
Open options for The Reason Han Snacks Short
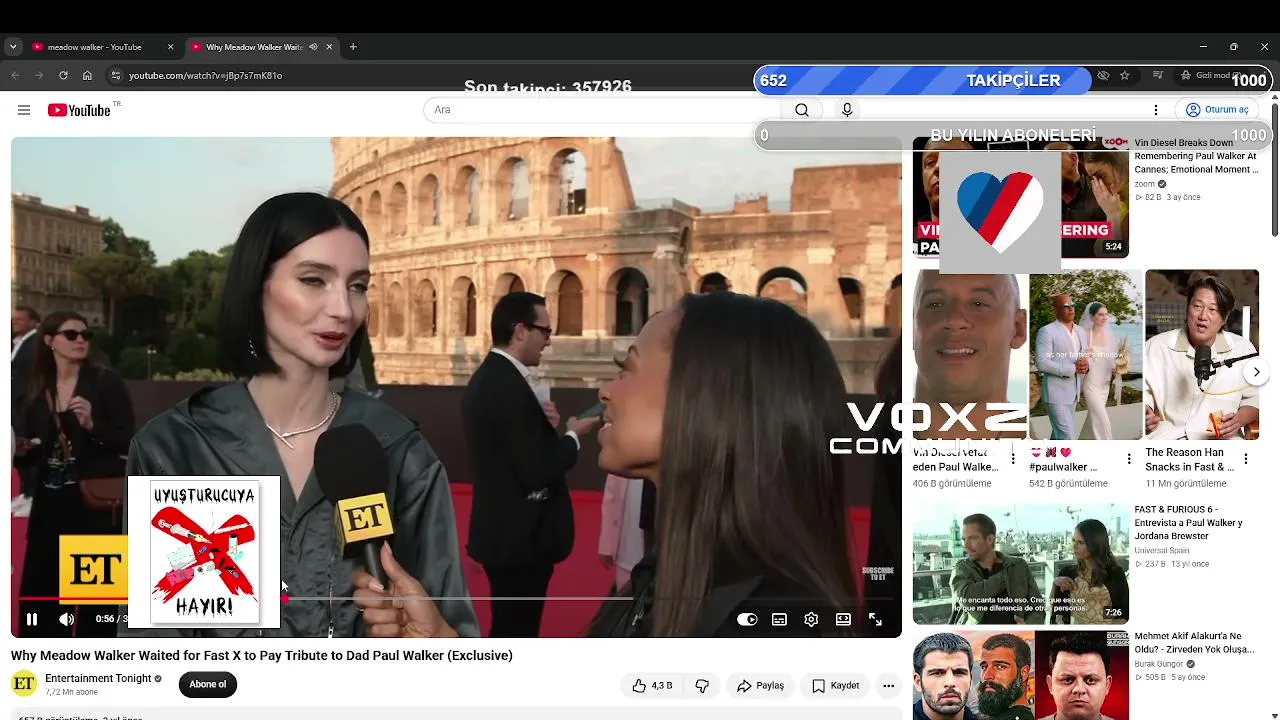point(1245,459)
